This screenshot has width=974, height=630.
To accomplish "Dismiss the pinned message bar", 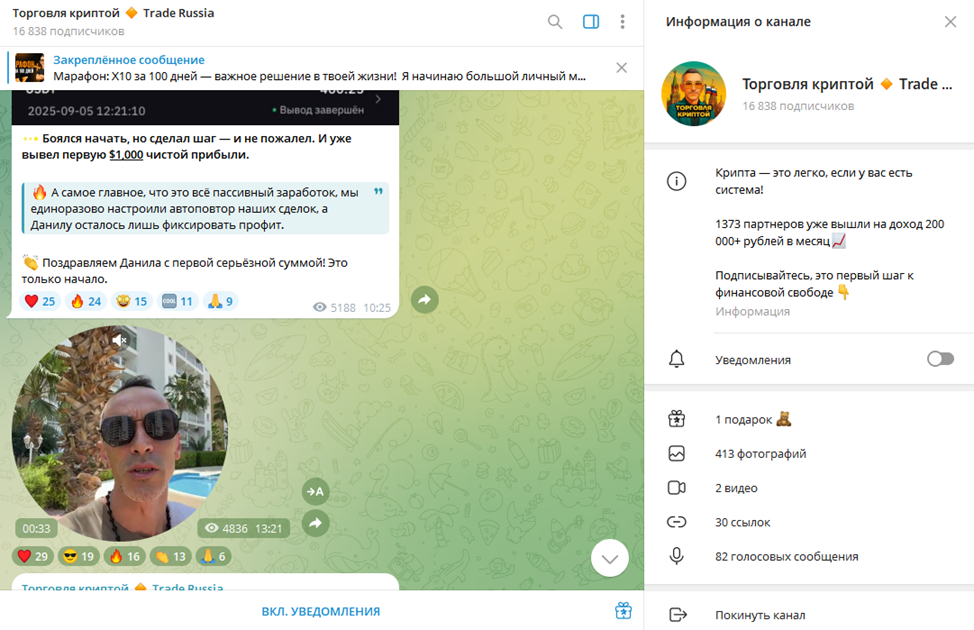I will click(x=621, y=68).
